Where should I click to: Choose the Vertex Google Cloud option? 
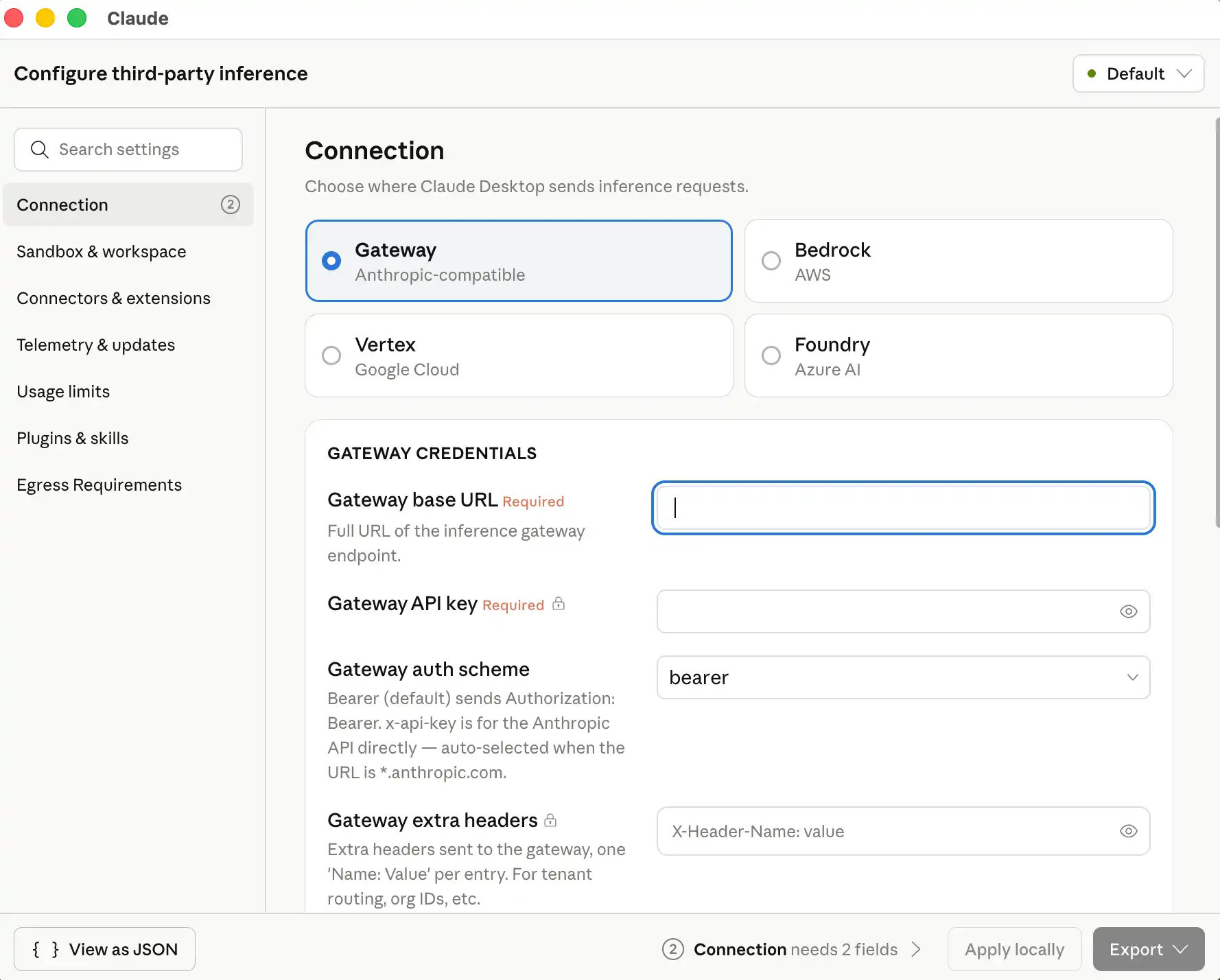(331, 355)
